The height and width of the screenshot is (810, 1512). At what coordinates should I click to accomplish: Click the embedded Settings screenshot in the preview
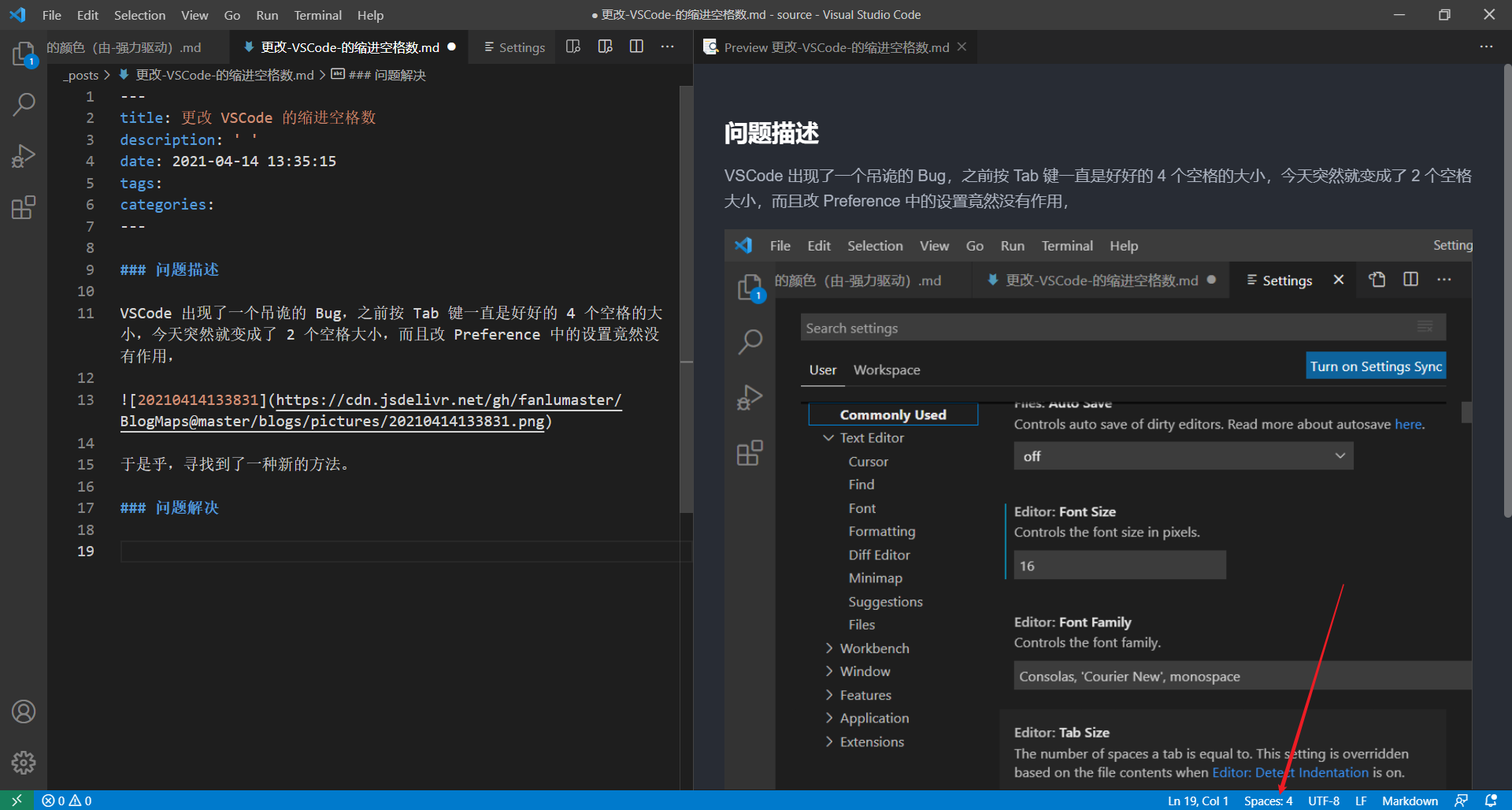pyautogui.click(x=1098, y=510)
